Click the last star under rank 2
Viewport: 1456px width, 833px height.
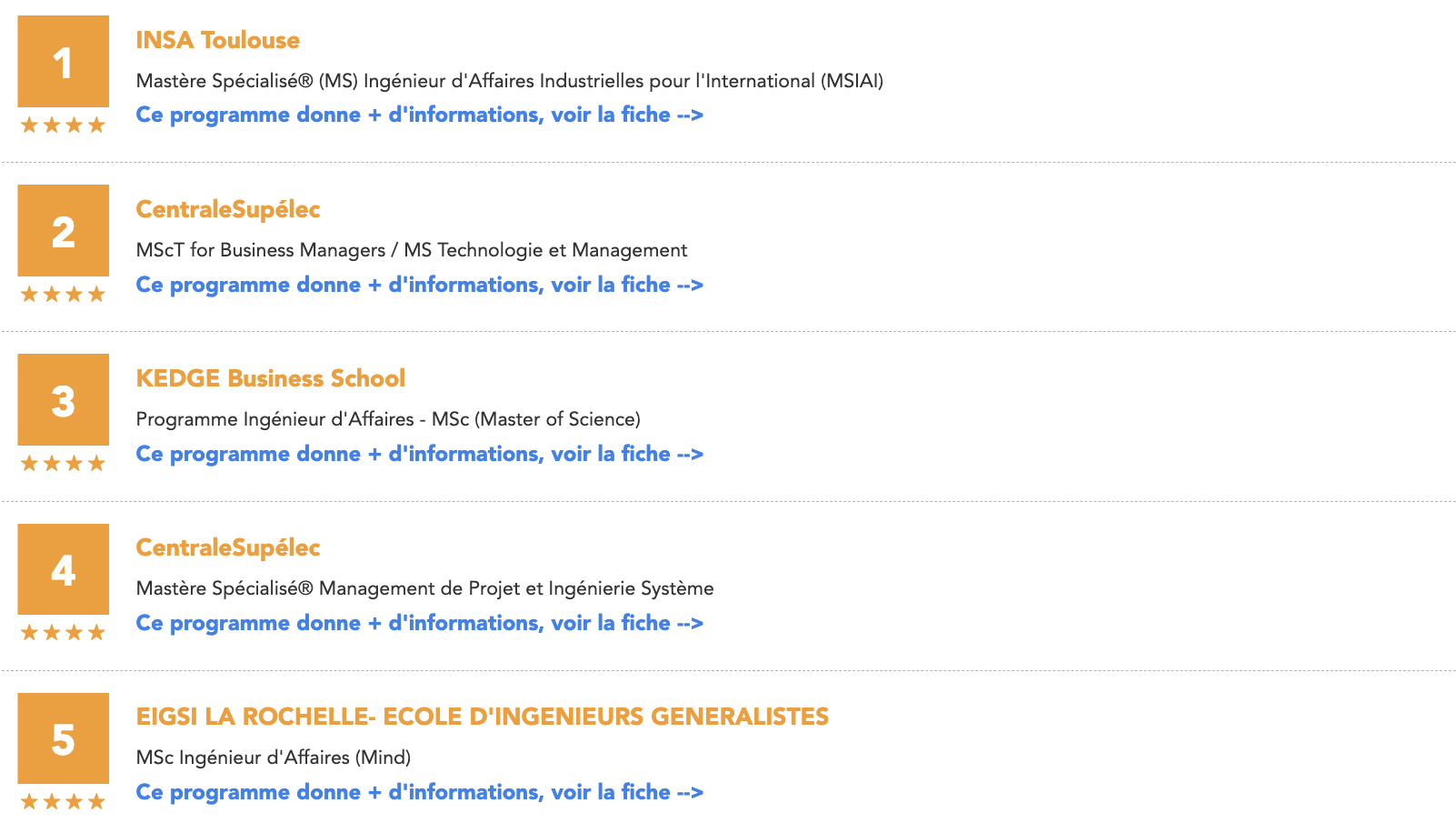tap(96, 295)
